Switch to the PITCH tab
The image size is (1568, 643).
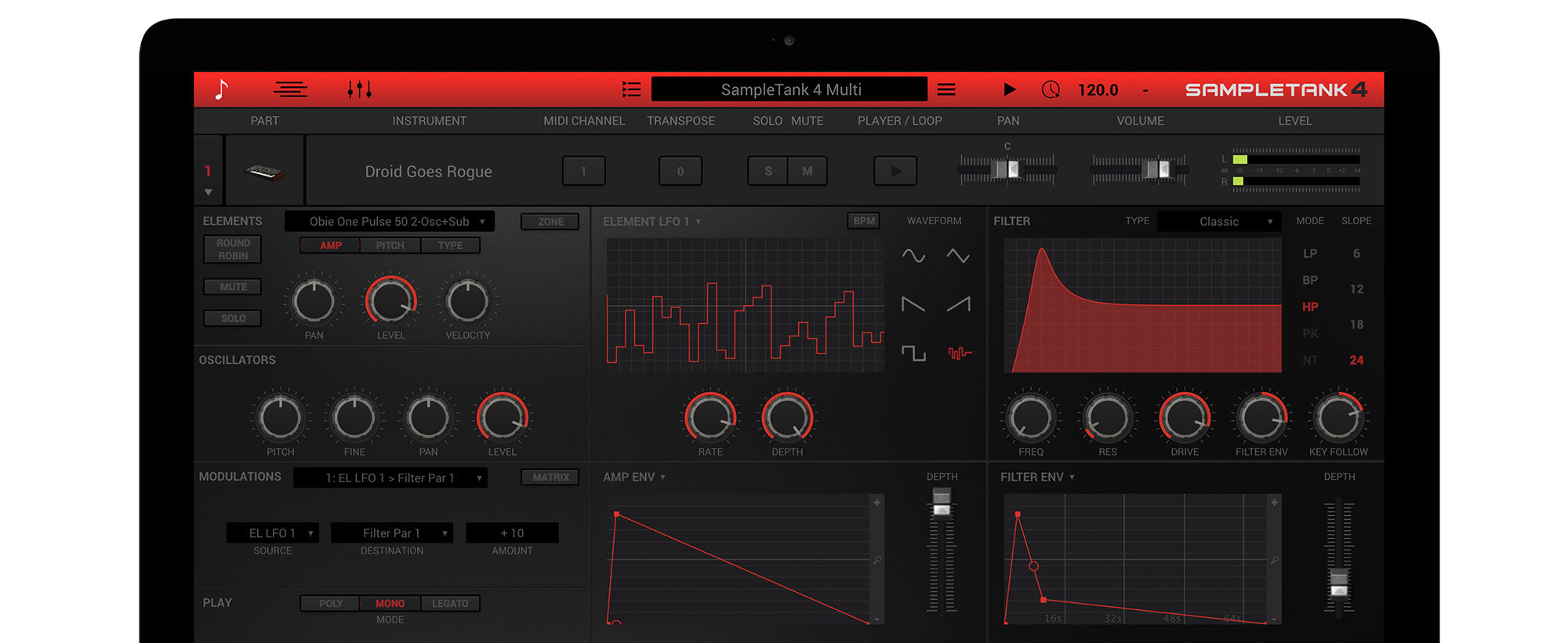pos(390,245)
